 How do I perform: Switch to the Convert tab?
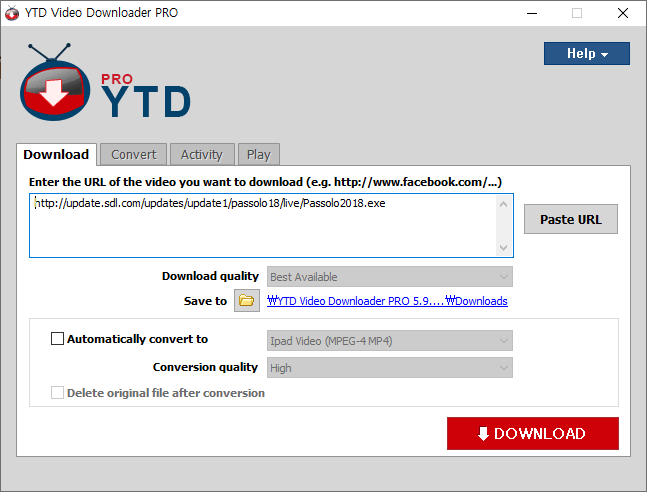133,154
